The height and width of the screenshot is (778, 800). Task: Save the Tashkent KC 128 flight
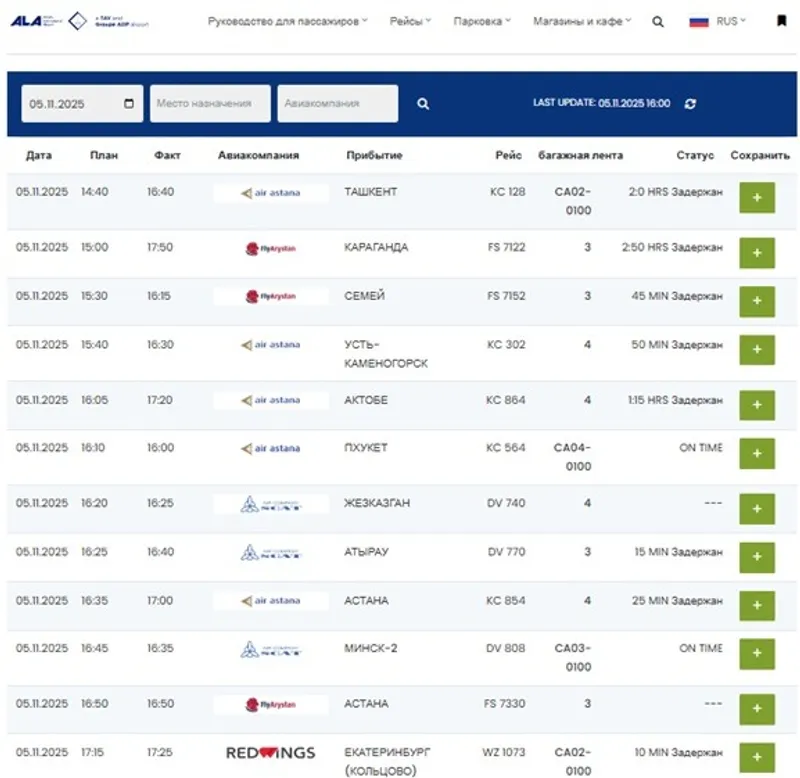click(757, 198)
